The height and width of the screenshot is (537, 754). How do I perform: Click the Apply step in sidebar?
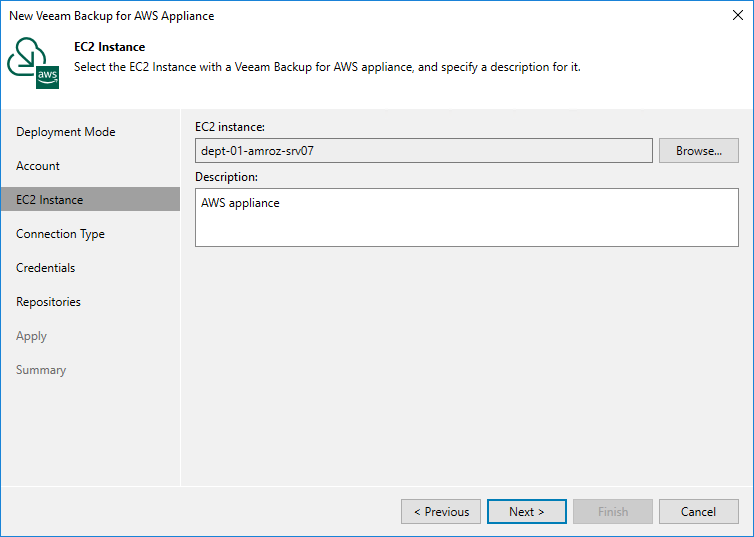(32, 336)
